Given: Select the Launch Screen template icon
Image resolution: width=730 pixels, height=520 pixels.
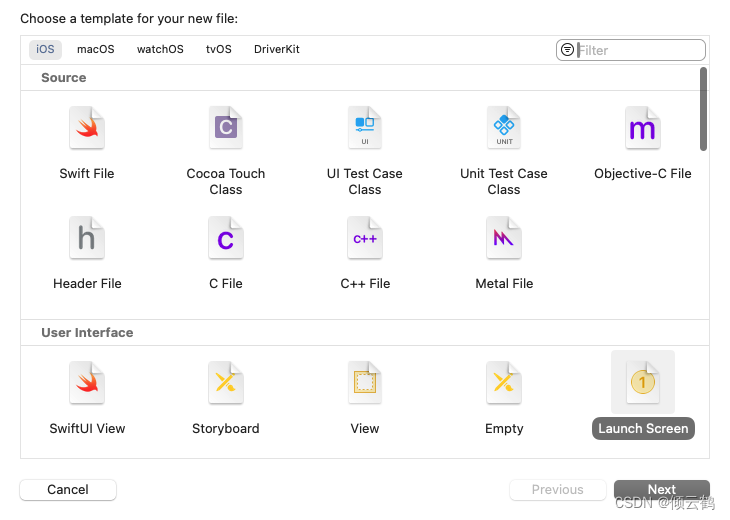Looking at the screenshot, I should [x=642, y=383].
